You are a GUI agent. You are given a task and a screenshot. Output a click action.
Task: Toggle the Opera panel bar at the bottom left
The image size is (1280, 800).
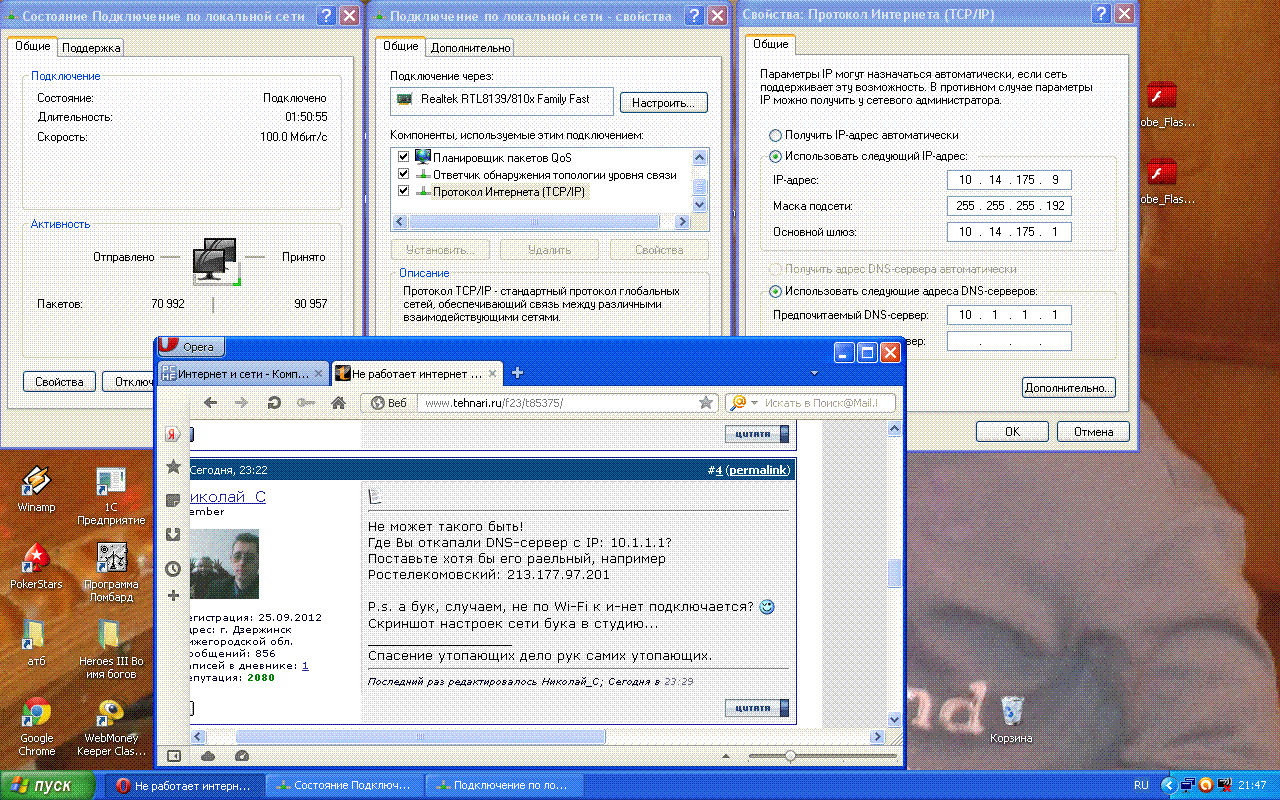pyautogui.click(x=174, y=756)
